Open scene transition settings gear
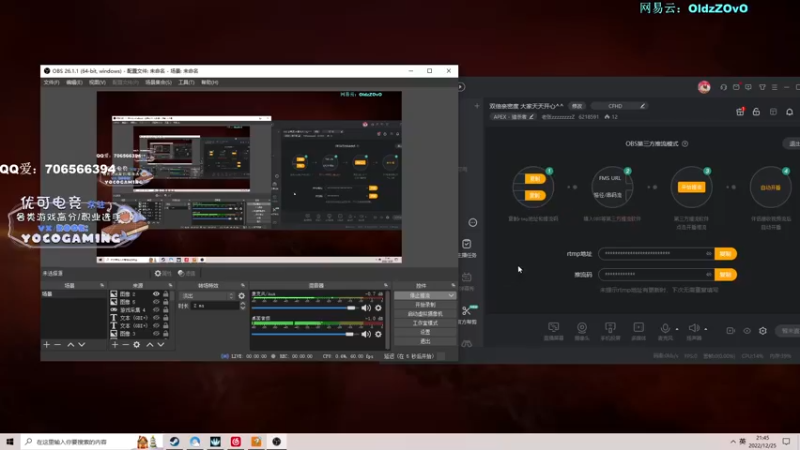Image resolution: width=800 pixels, height=450 pixels. pyautogui.click(x=241, y=296)
